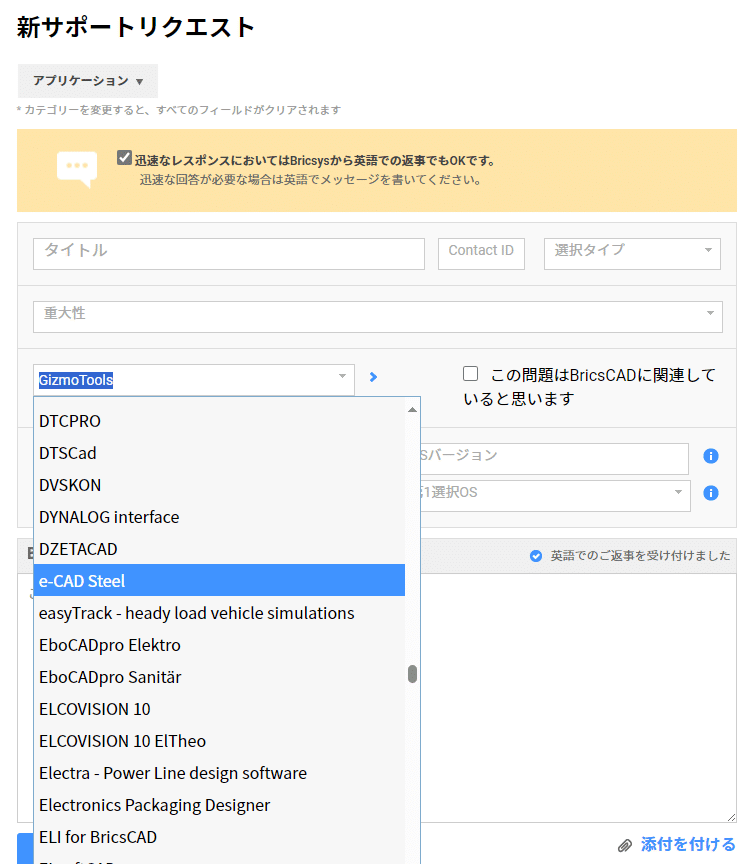Image resolution: width=753 pixels, height=864 pixels.
Task: Click the blue checkmark by 英語でのご返事を受け付けました
Action: tap(535, 556)
